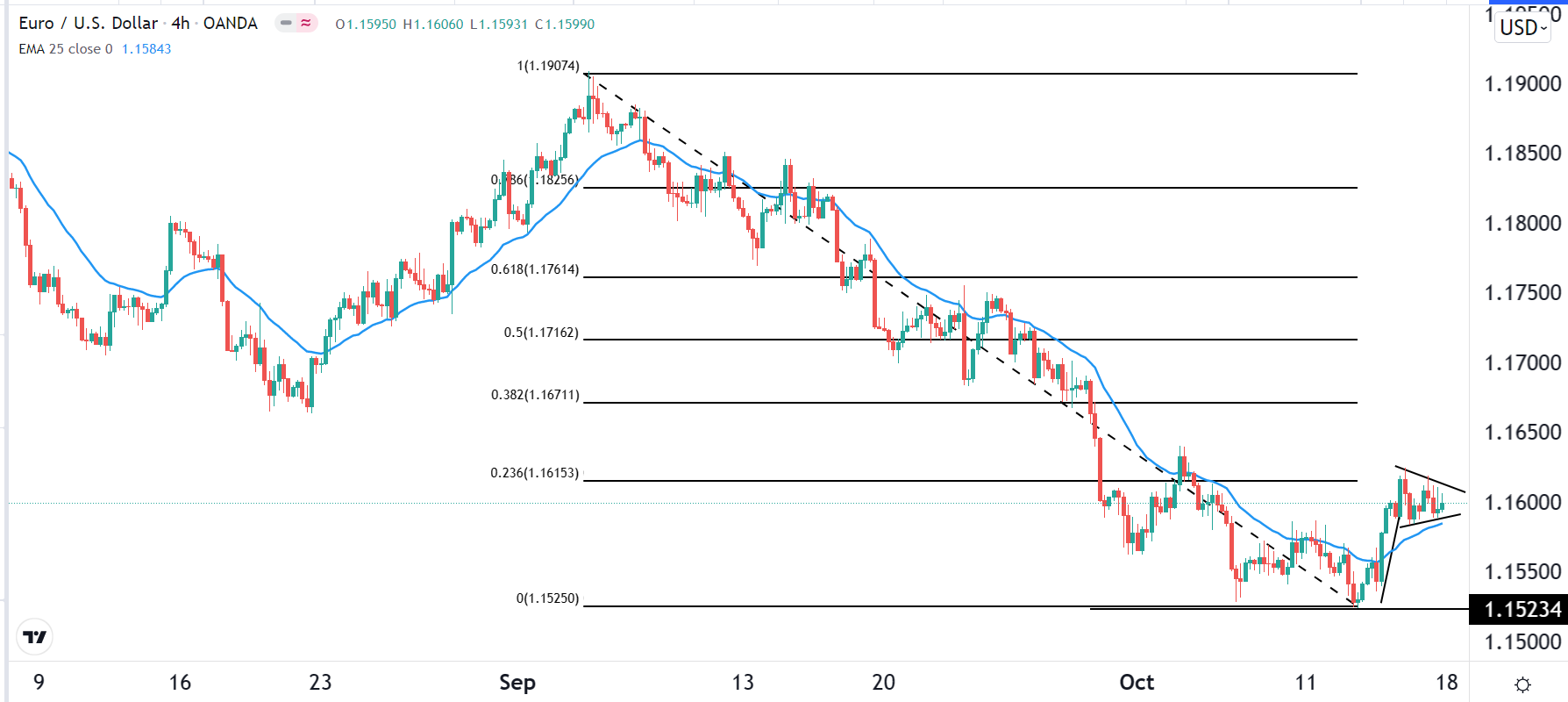Click the OANDA exchange label

pos(231,24)
